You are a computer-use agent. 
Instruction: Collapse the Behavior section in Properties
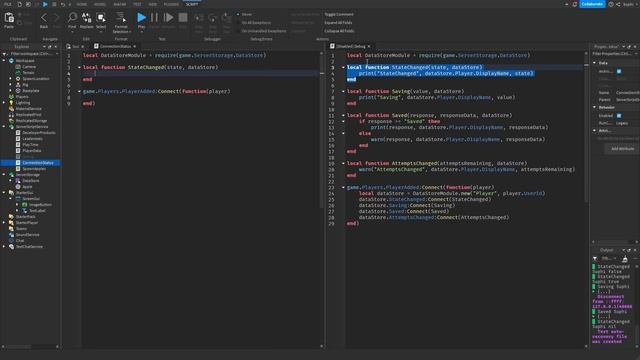coord(594,107)
